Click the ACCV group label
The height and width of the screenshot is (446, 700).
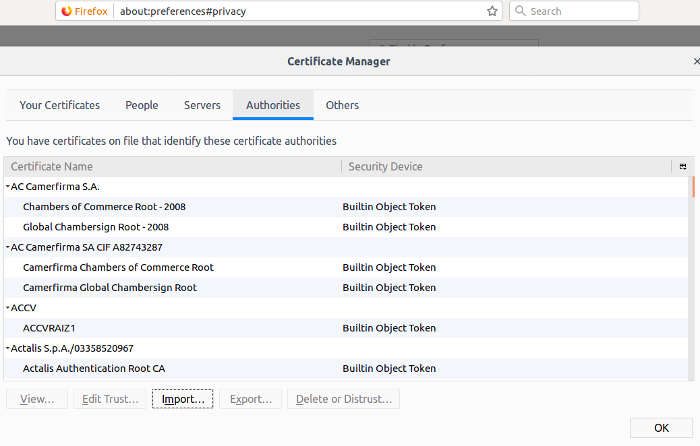[23, 308]
